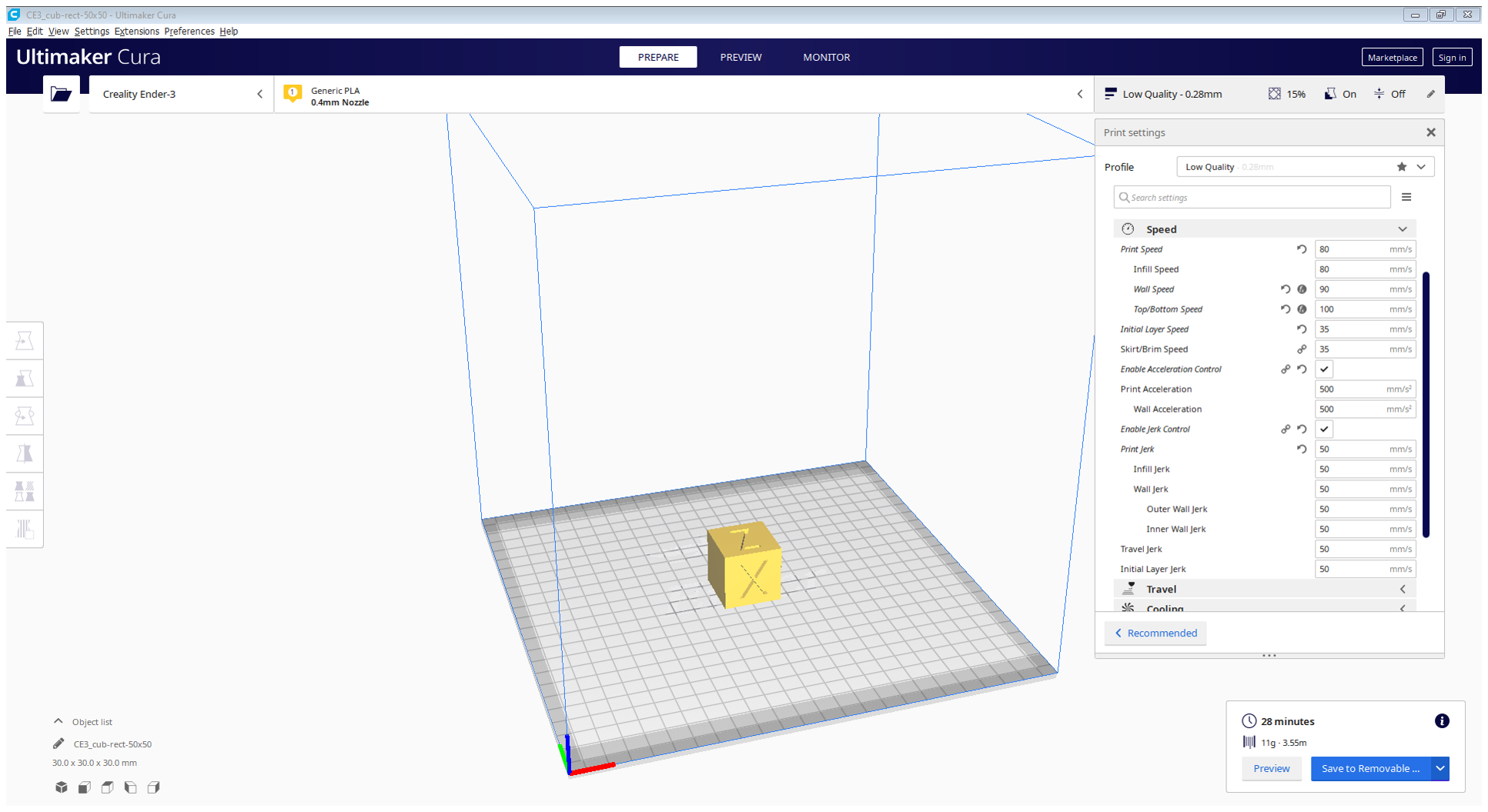Reset Print Speed to profile default
This screenshot has width=1488, height=812.
pos(1302,249)
